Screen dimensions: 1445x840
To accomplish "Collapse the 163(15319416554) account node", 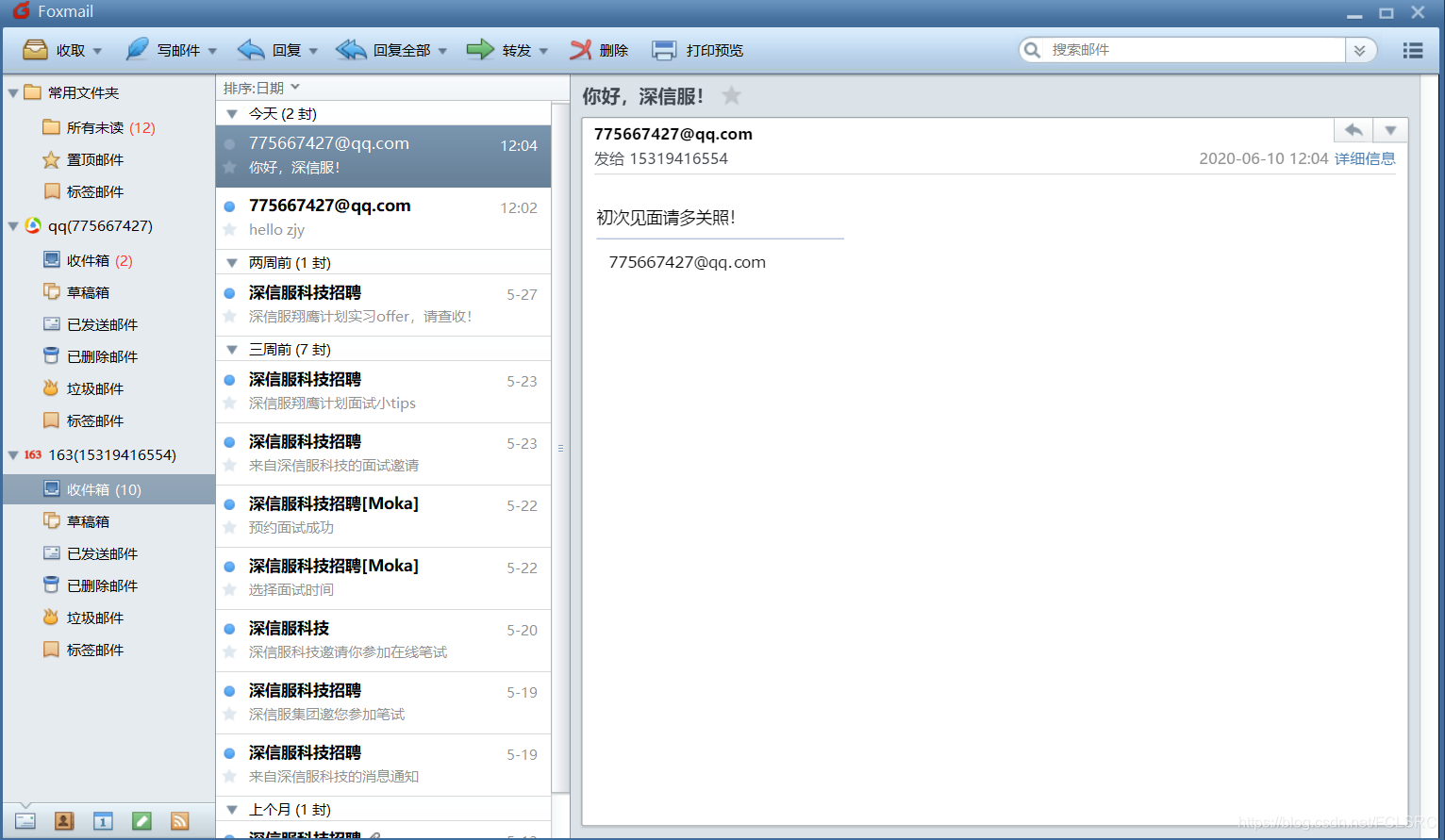I will pyautogui.click(x=13, y=455).
